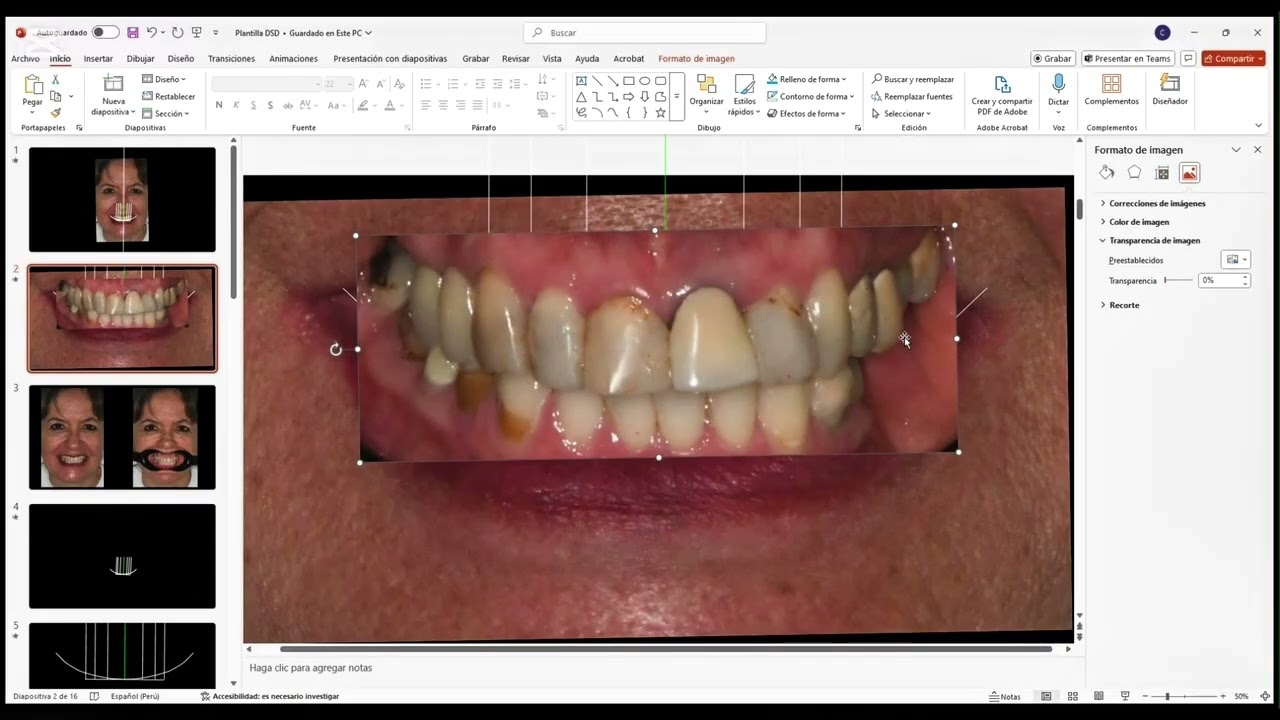
Task: Click the Compartir share button
Action: (x=1233, y=58)
